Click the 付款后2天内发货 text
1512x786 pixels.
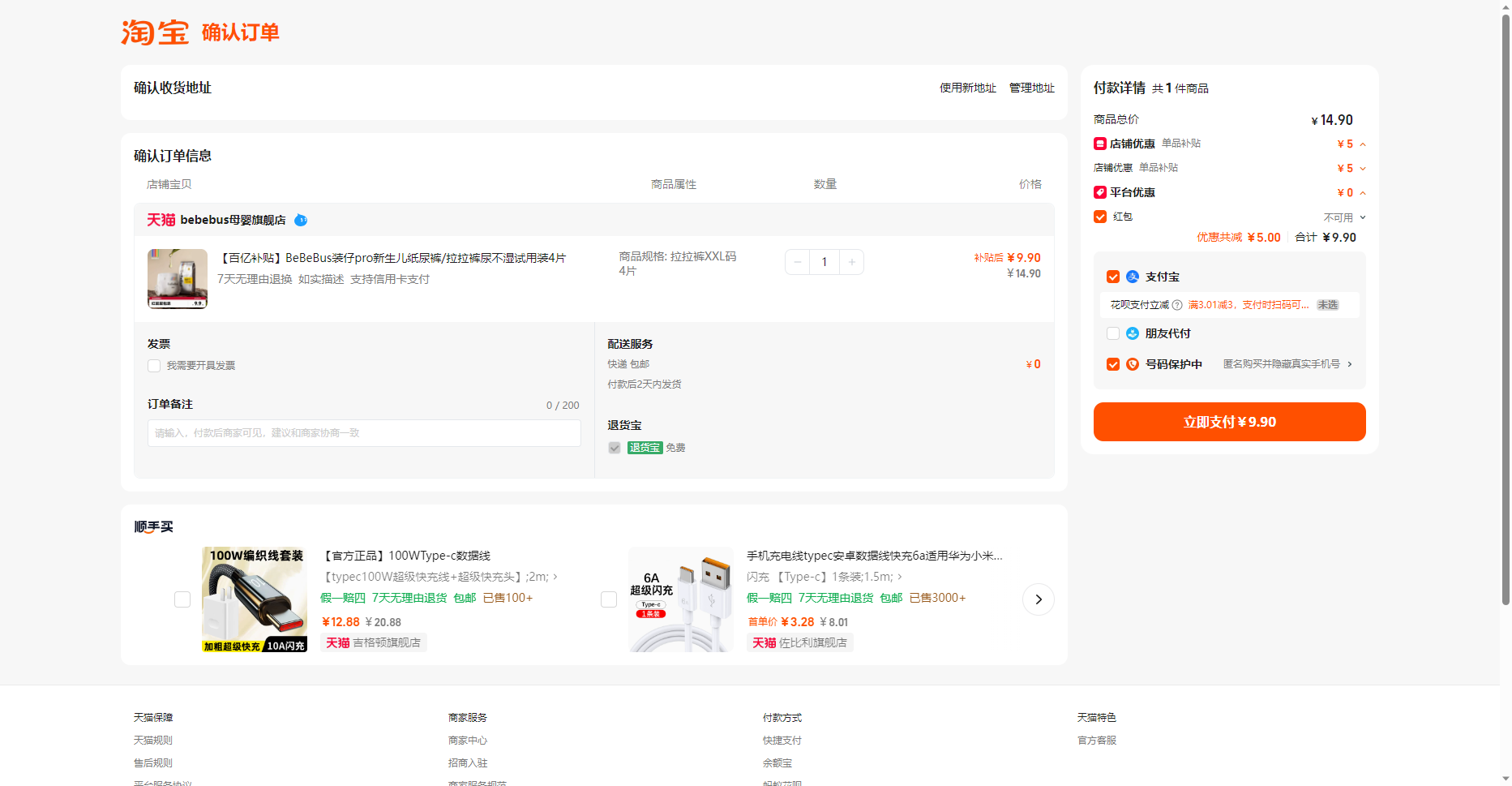645,384
